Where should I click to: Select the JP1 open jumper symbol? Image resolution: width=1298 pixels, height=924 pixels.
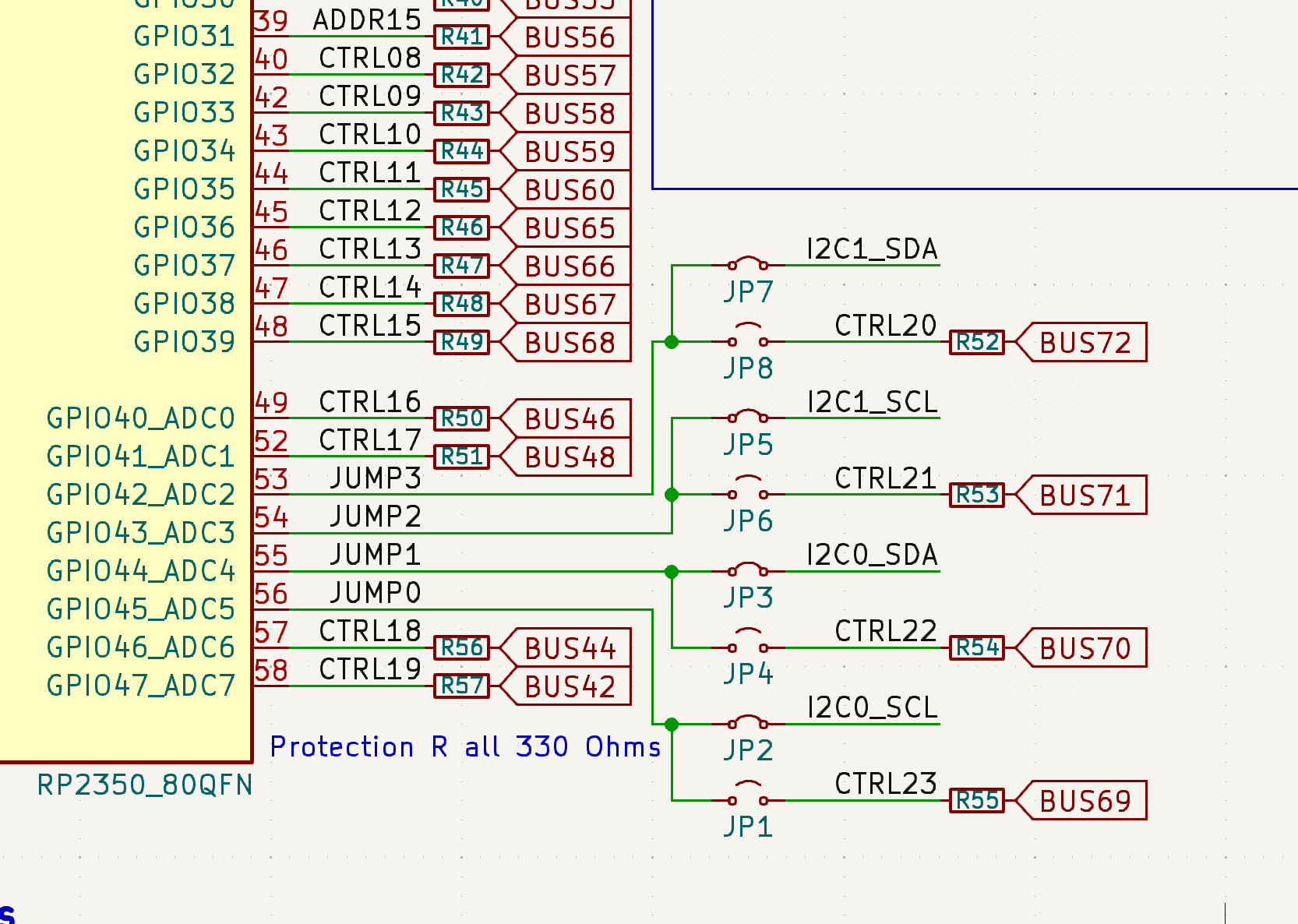pos(747,798)
